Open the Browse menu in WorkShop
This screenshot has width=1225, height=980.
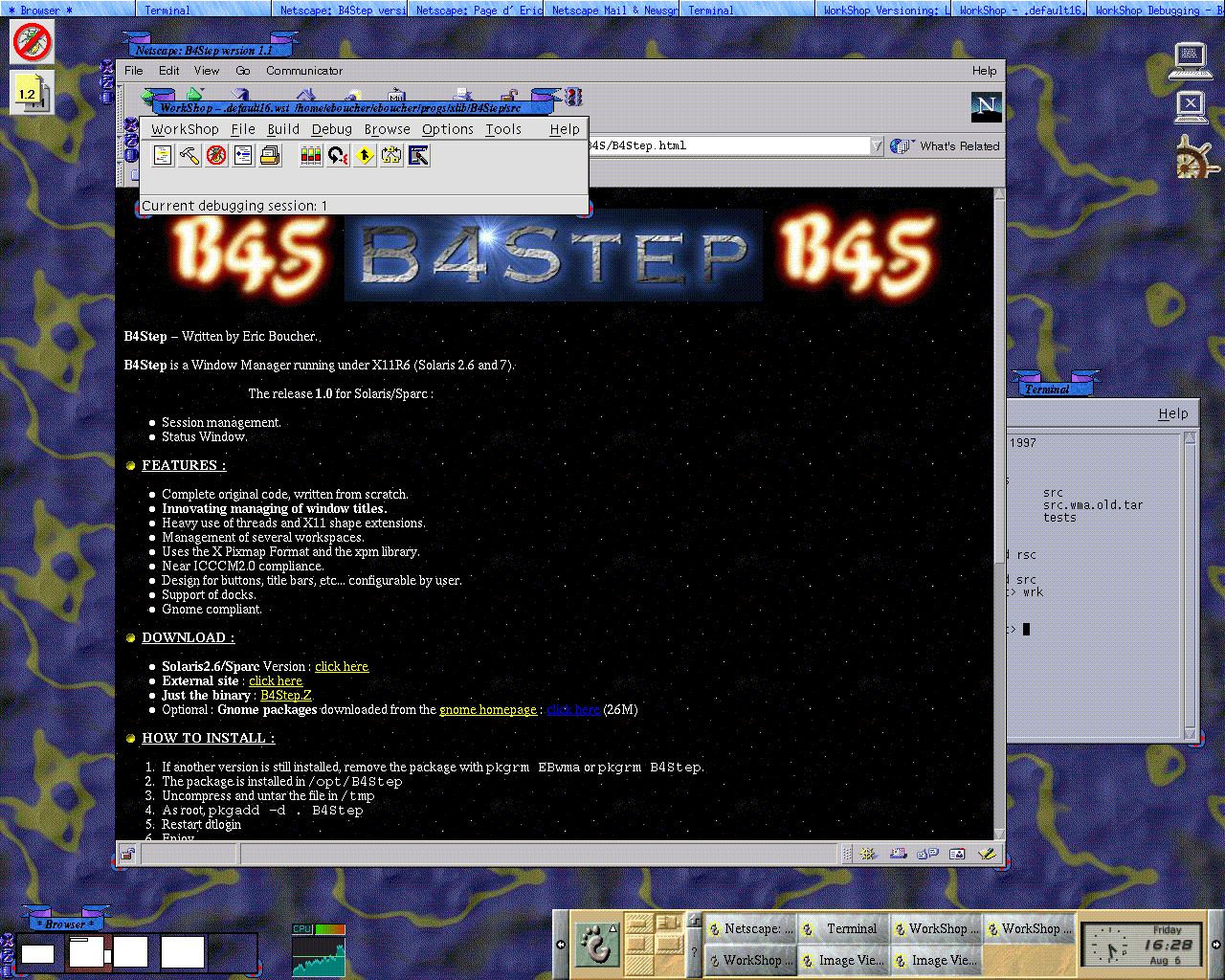pyautogui.click(x=387, y=129)
